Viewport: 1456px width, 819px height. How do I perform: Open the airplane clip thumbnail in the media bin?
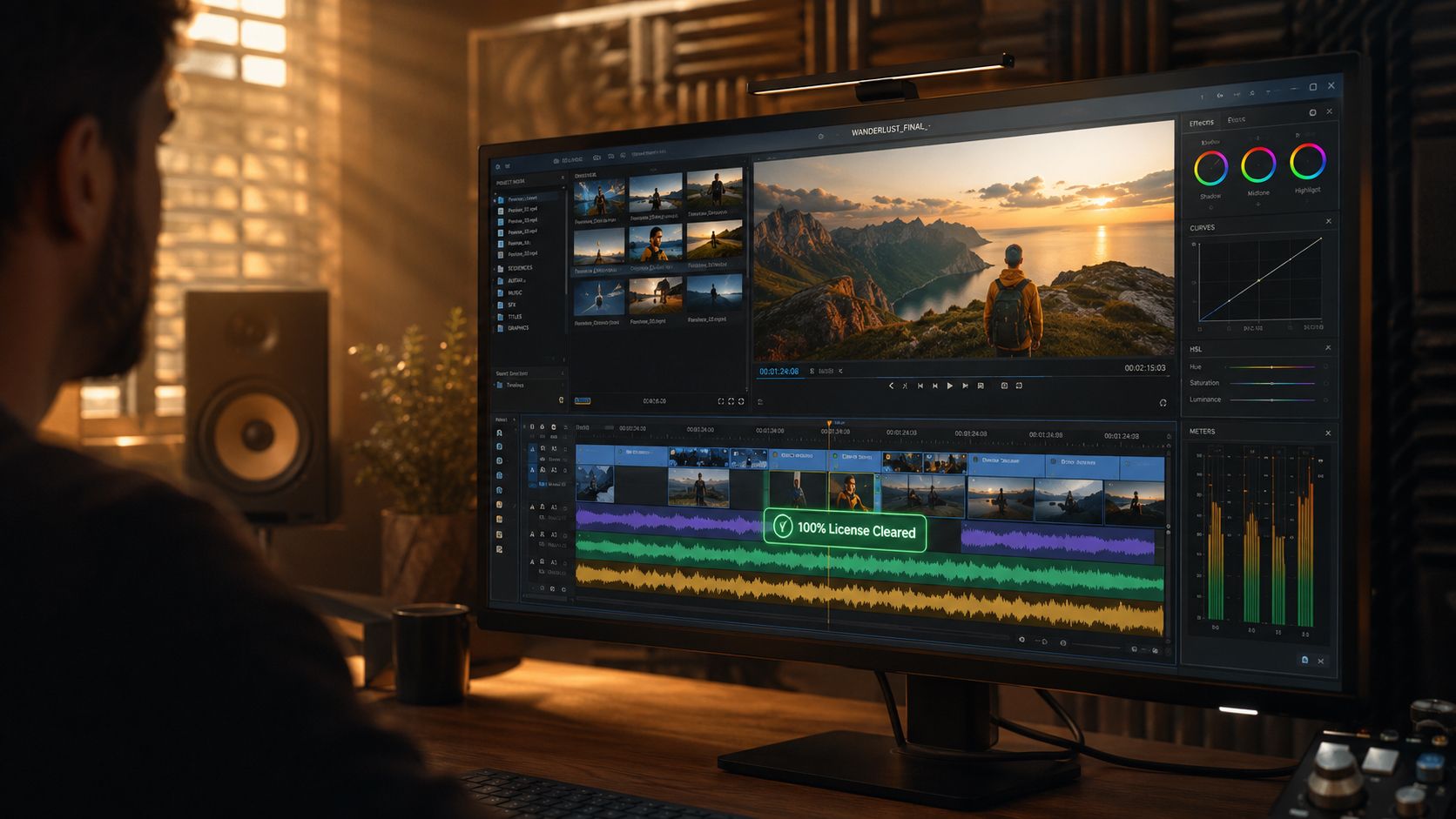click(x=599, y=299)
